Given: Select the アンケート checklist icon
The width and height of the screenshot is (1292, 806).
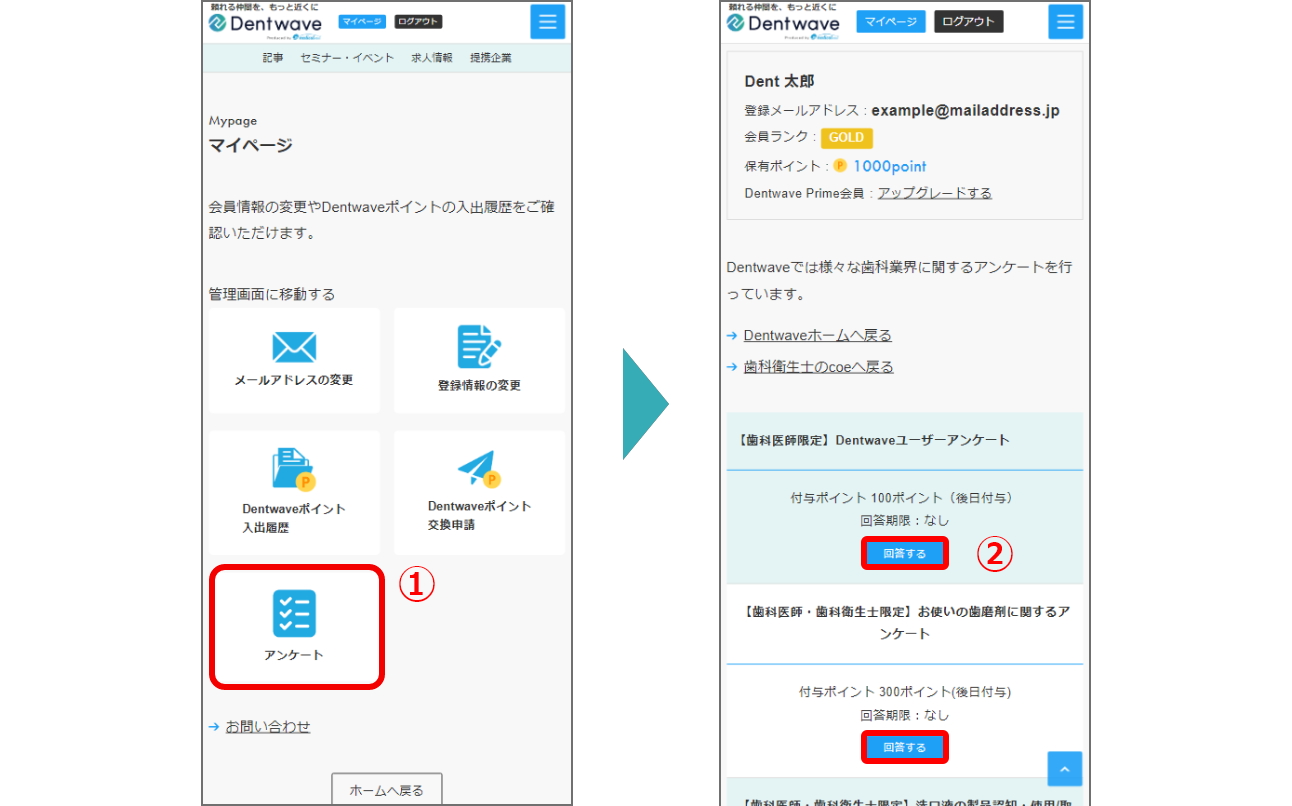Looking at the screenshot, I should point(294,613).
